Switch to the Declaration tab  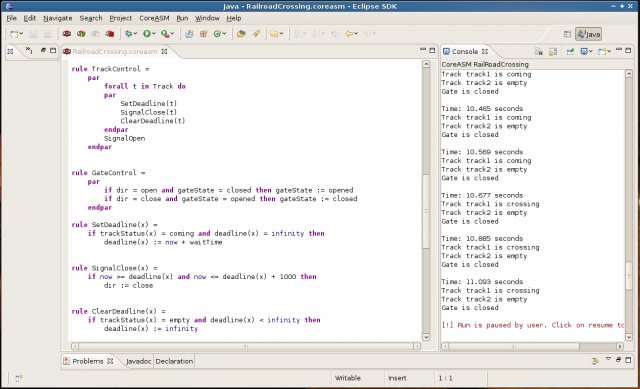click(174, 361)
